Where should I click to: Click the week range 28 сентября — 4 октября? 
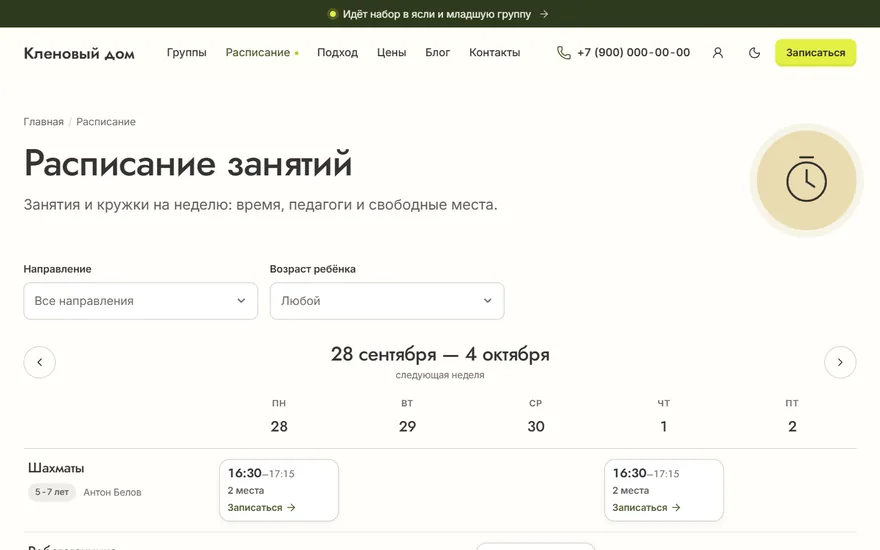pyautogui.click(x=440, y=354)
